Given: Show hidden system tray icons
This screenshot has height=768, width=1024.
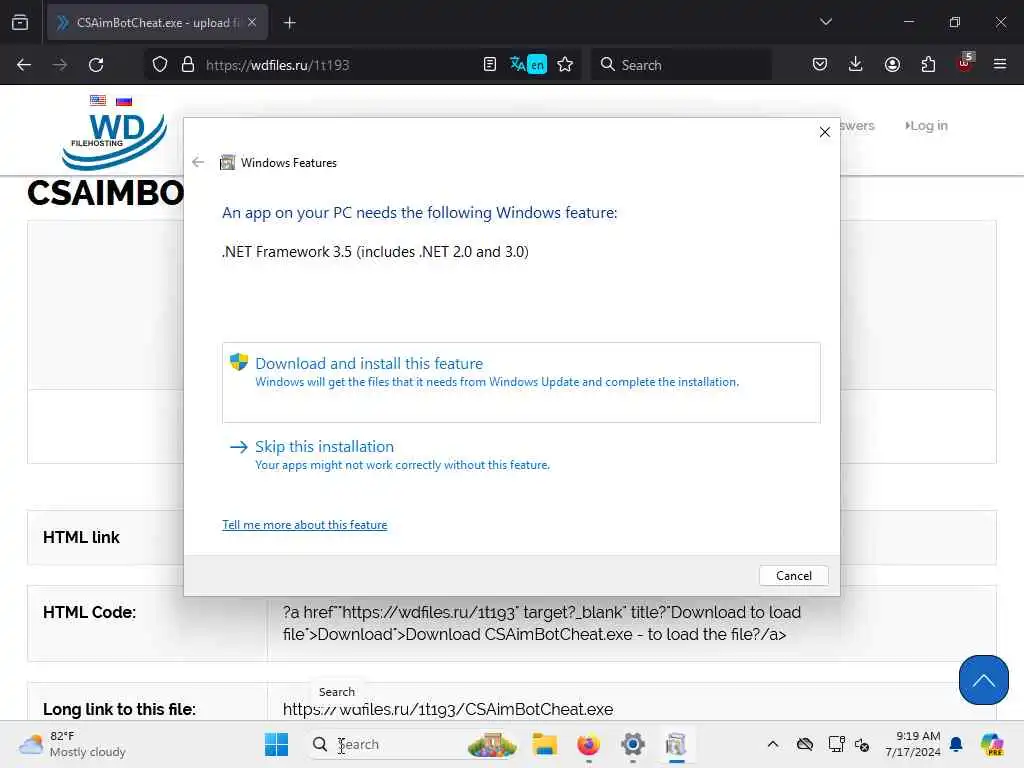Looking at the screenshot, I should (x=773, y=744).
